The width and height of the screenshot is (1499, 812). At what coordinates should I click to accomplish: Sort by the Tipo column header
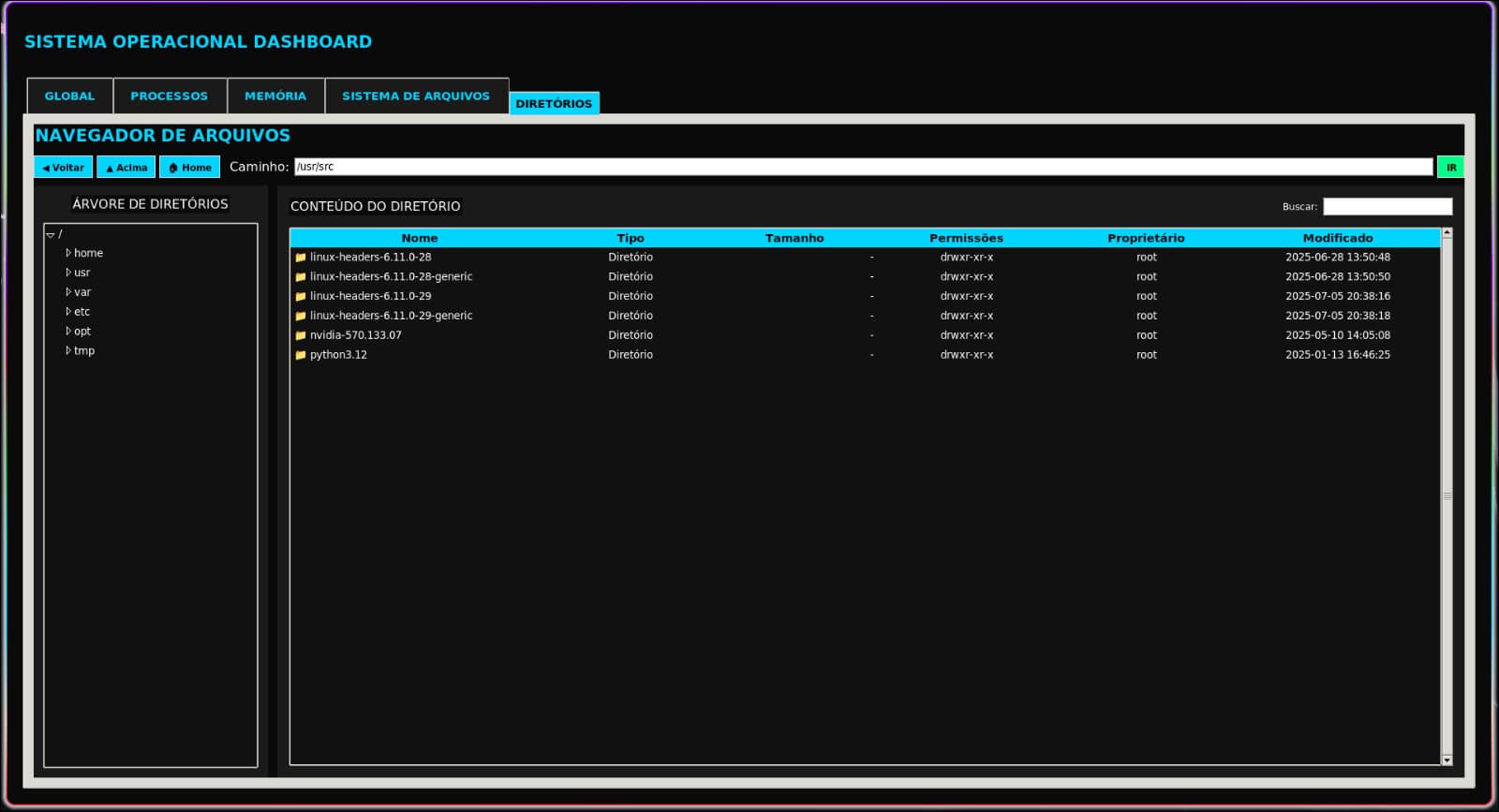click(631, 238)
